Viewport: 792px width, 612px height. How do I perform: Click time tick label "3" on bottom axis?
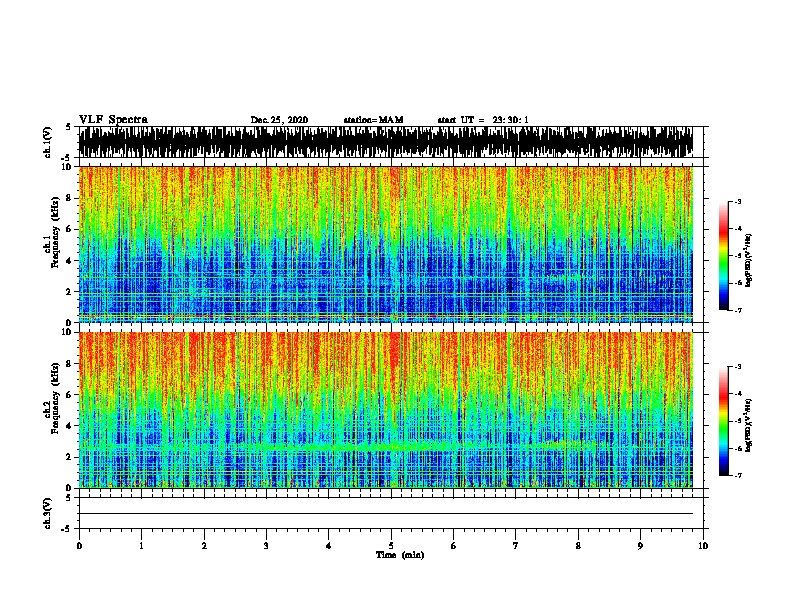[266, 546]
